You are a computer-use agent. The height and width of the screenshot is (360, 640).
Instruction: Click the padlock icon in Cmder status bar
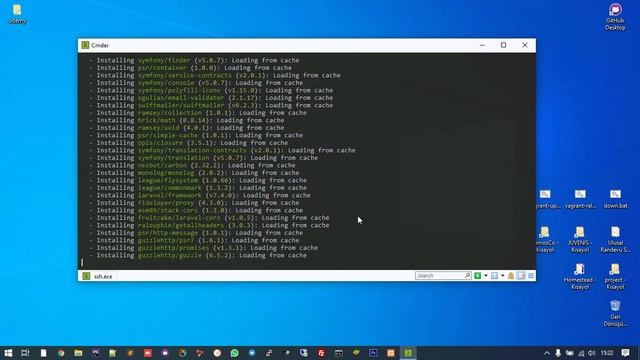pyautogui.click(x=511, y=276)
